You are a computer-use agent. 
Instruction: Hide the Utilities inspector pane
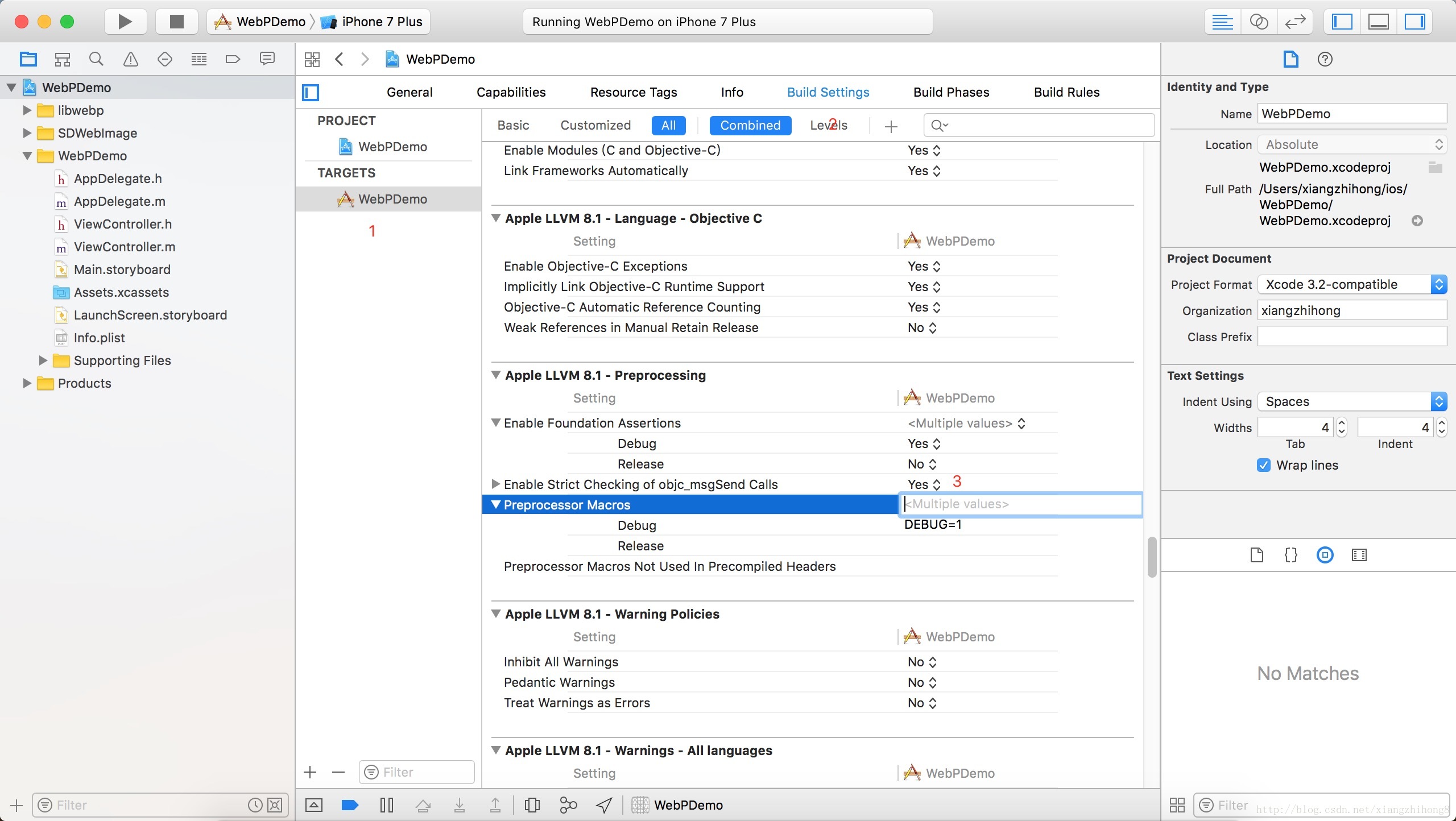1414,22
